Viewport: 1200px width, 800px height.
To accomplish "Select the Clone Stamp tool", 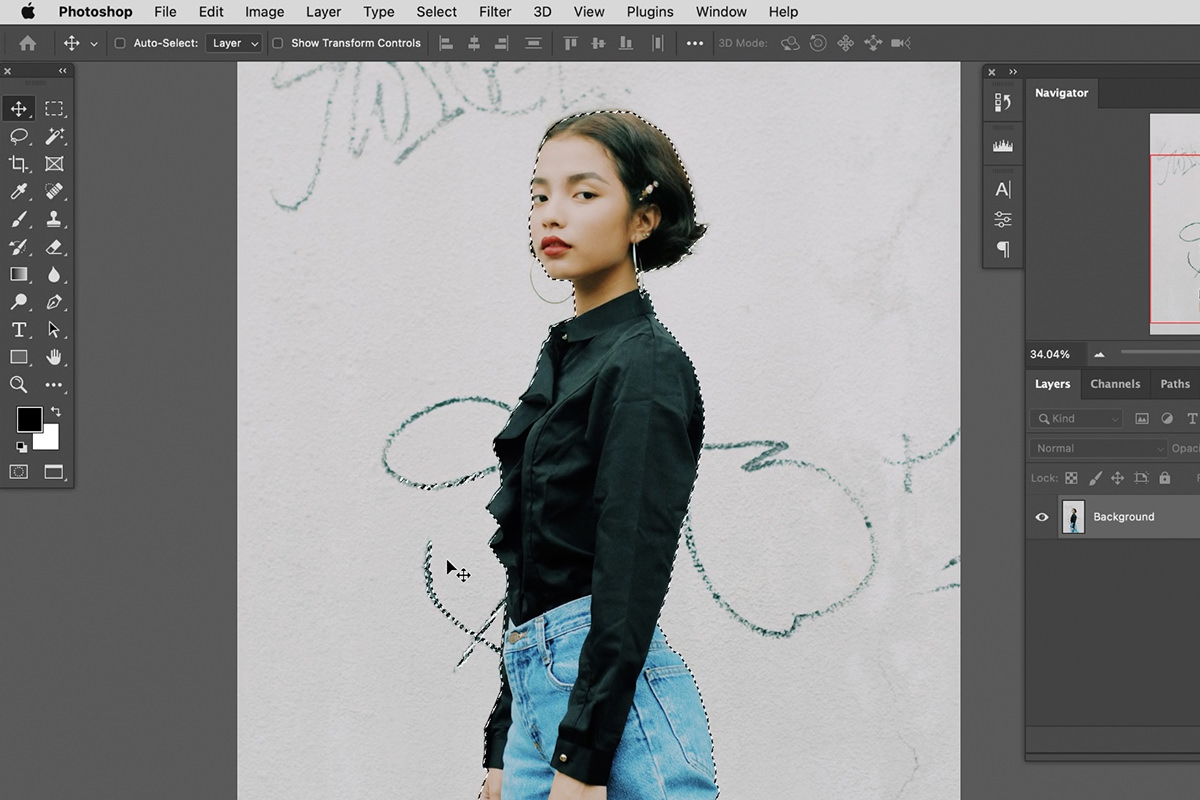I will [55, 219].
